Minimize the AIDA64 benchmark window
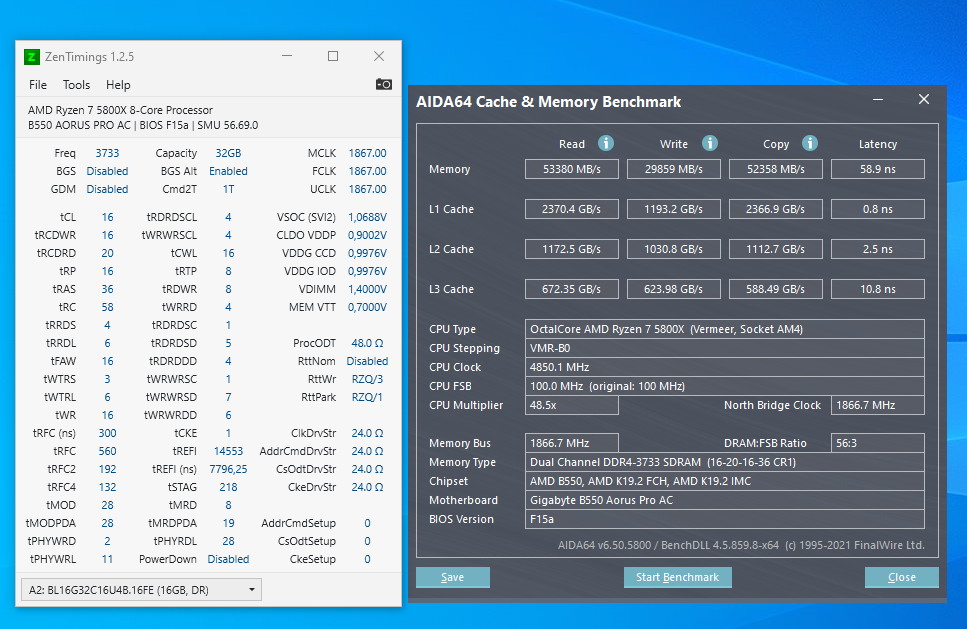The image size is (967, 629). (x=878, y=99)
